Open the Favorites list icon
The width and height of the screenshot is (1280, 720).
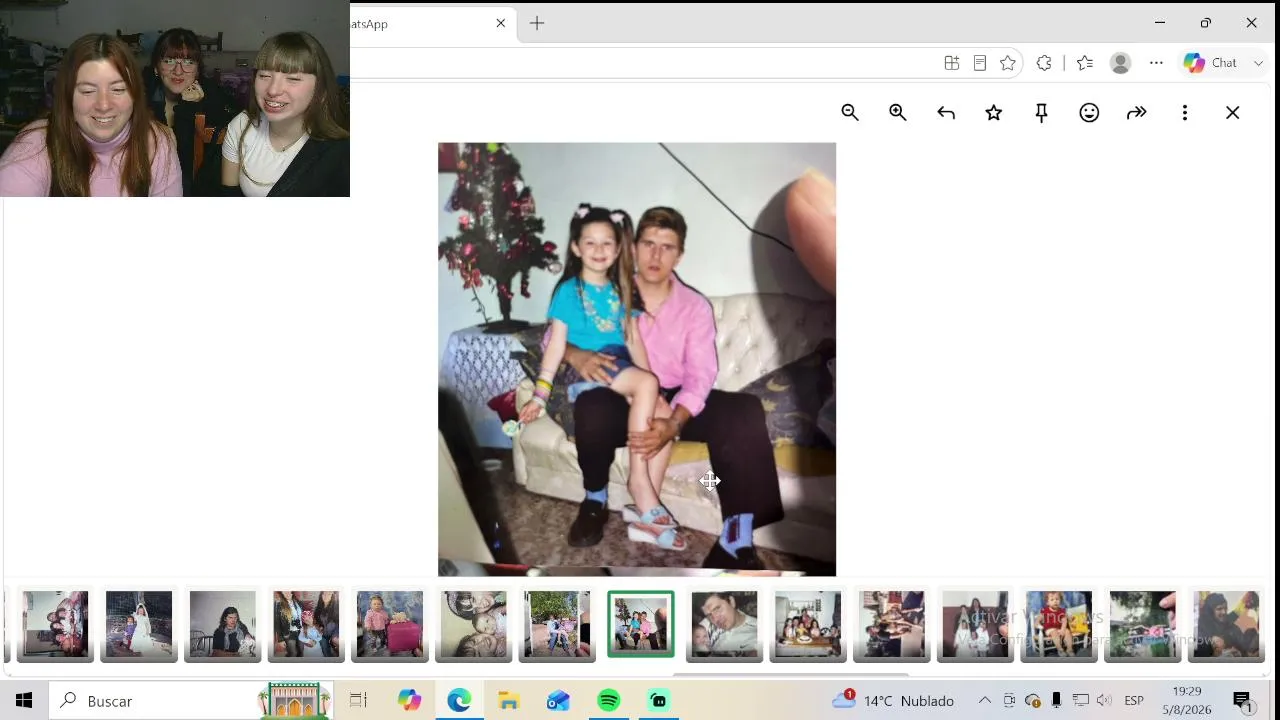point(1085,63)
